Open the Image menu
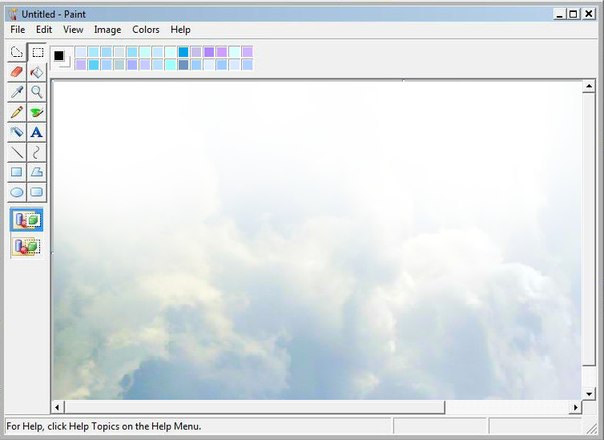604x440 pixels. 107,30
